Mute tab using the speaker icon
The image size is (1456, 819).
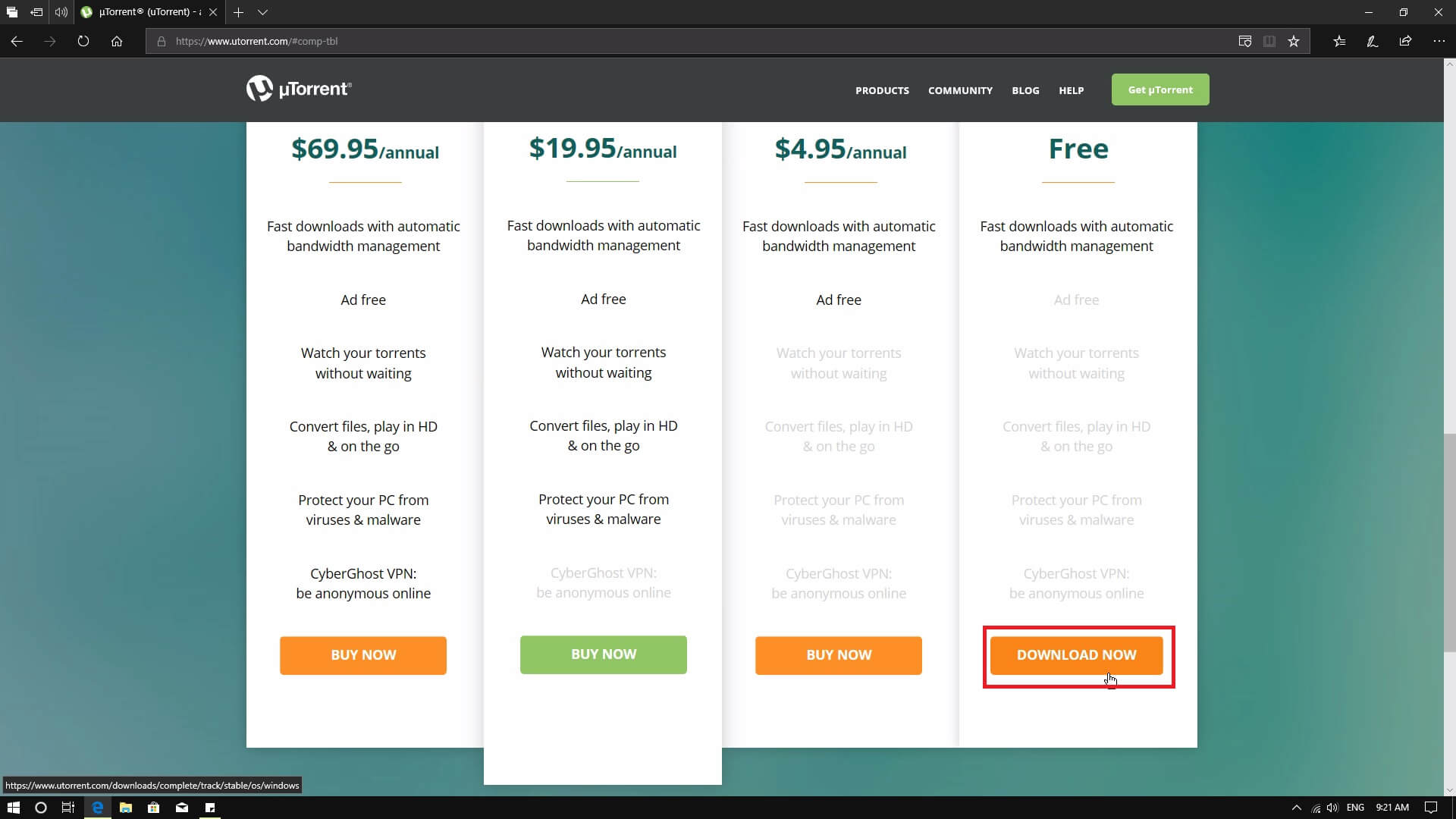click(x=61, y=12)
